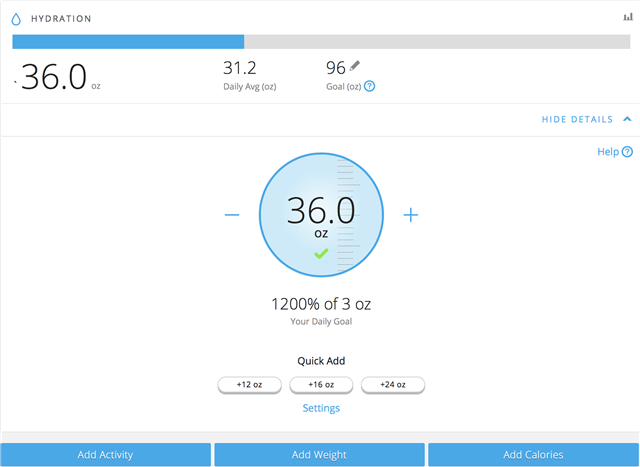Quick add +16 oz
The width and height of the screenshot is (640, 467).
(x=321, y=384)
